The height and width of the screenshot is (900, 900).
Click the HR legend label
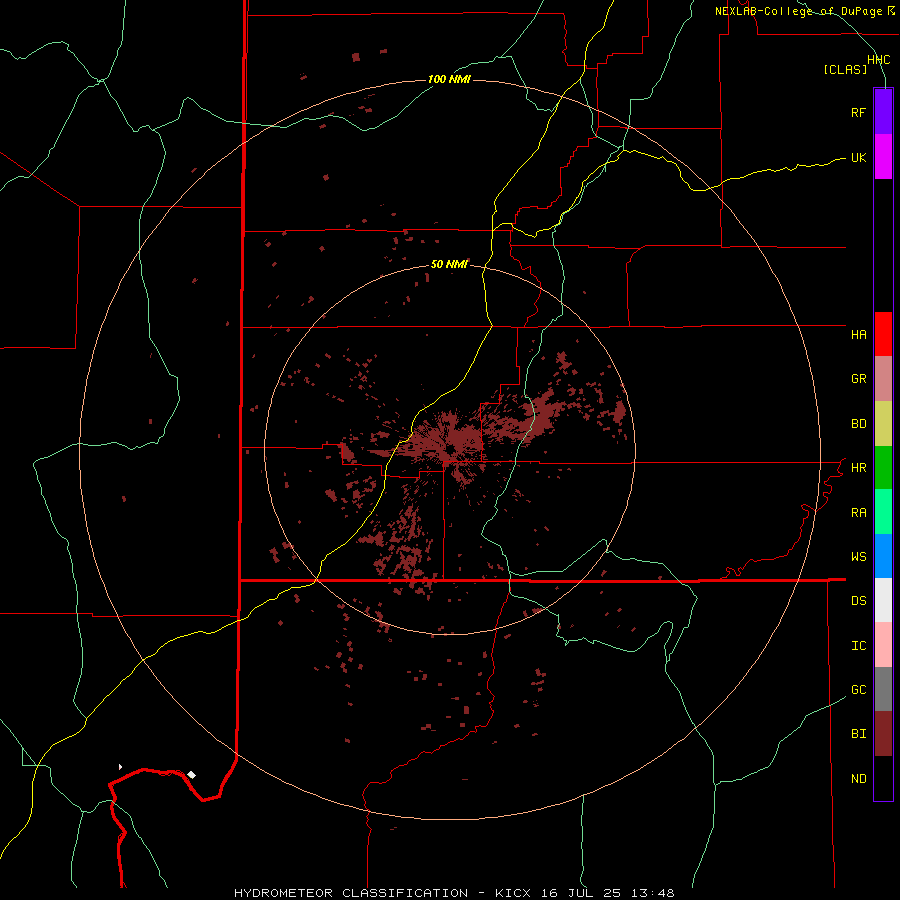click(x=858, y=468)
